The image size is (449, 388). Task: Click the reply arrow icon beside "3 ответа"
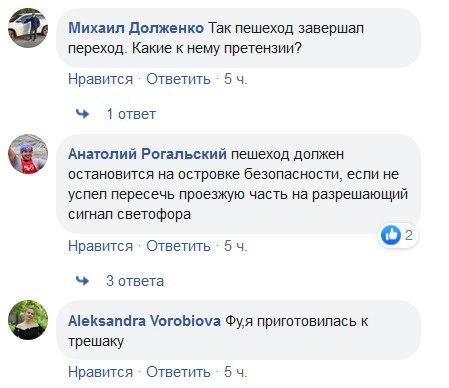click(x=82, y=281)
